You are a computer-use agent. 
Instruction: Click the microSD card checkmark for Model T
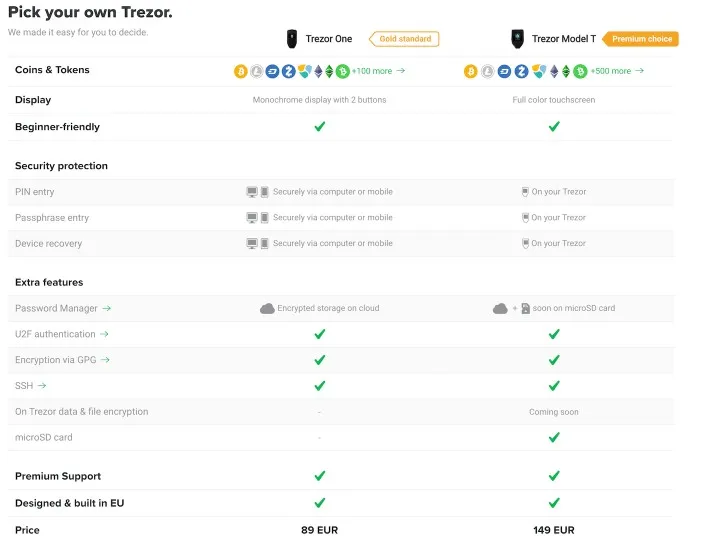point(554,437)
